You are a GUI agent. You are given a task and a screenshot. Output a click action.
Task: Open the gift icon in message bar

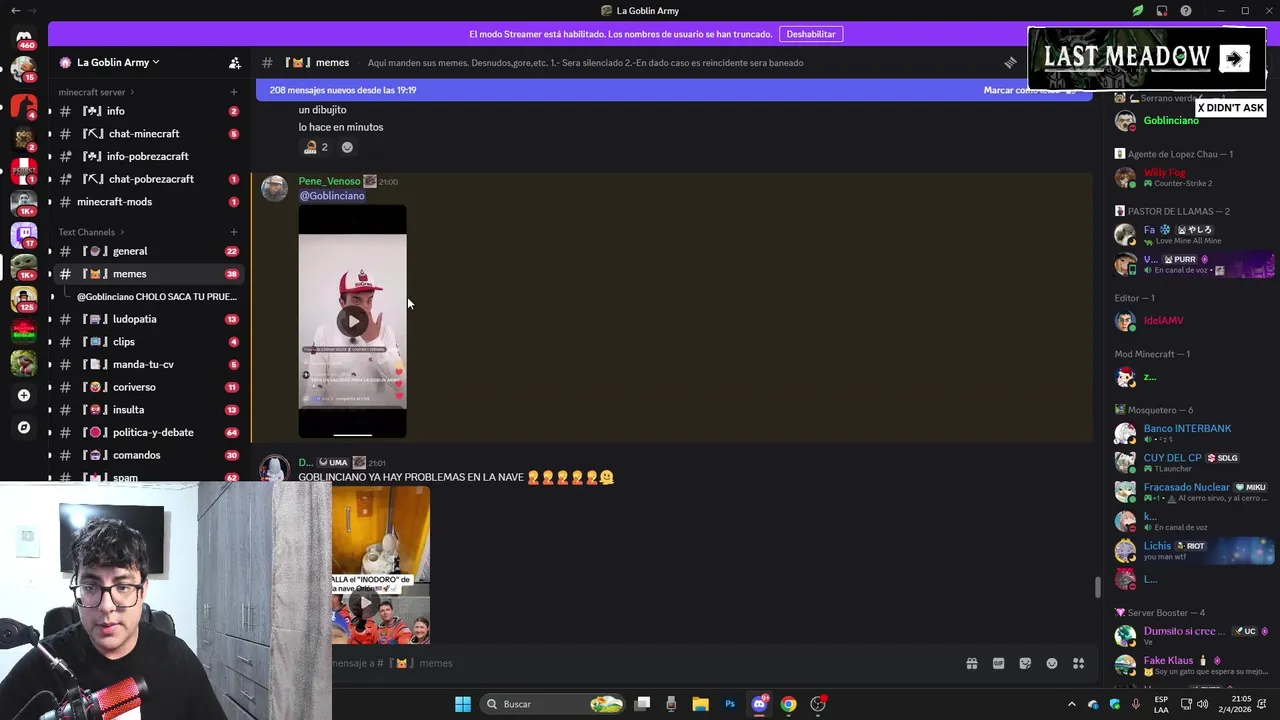tap(971, 663)
